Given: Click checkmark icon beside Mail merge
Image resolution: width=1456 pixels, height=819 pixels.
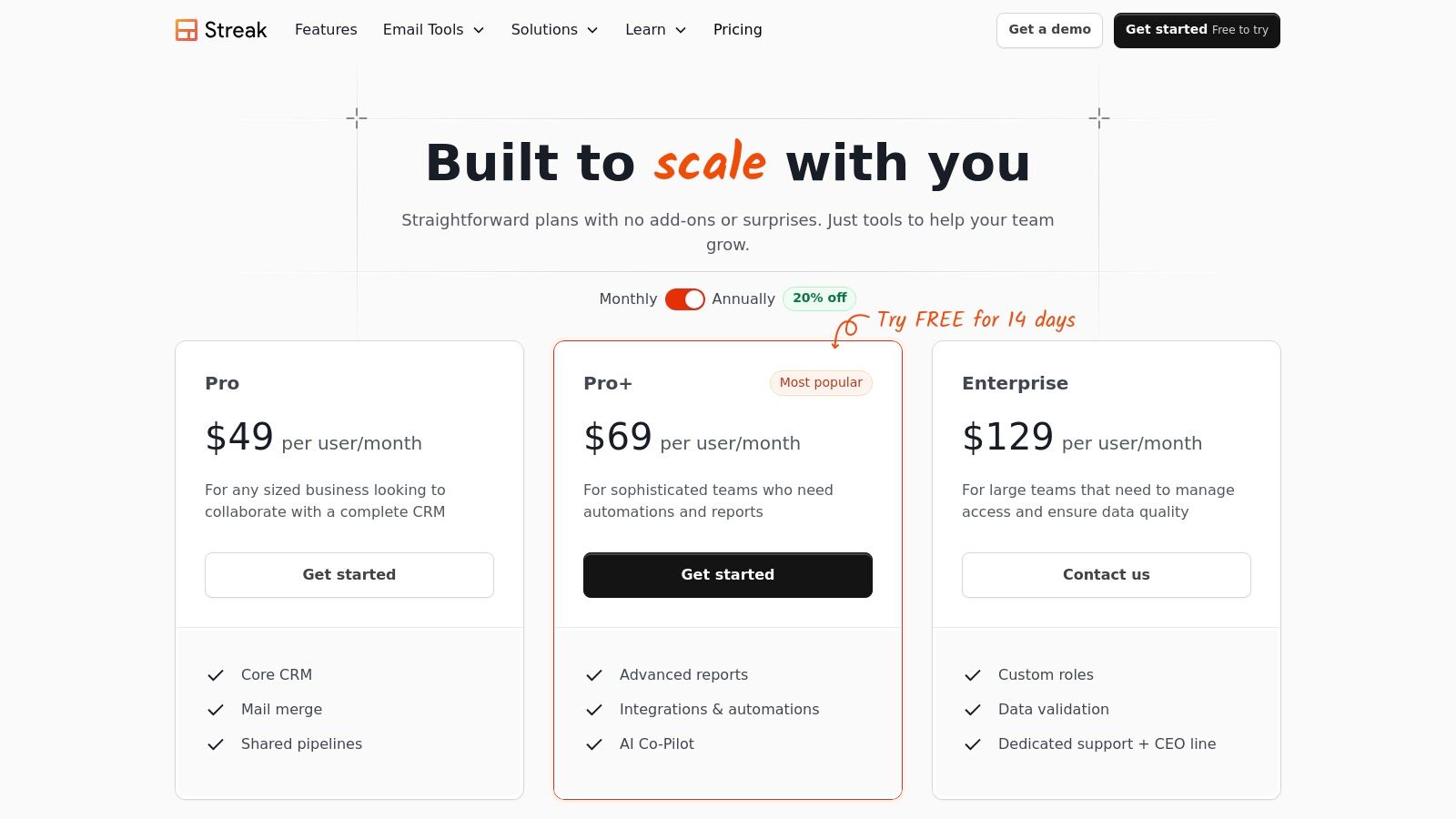Looking at the screenshot, I should (x=216, y=710).
